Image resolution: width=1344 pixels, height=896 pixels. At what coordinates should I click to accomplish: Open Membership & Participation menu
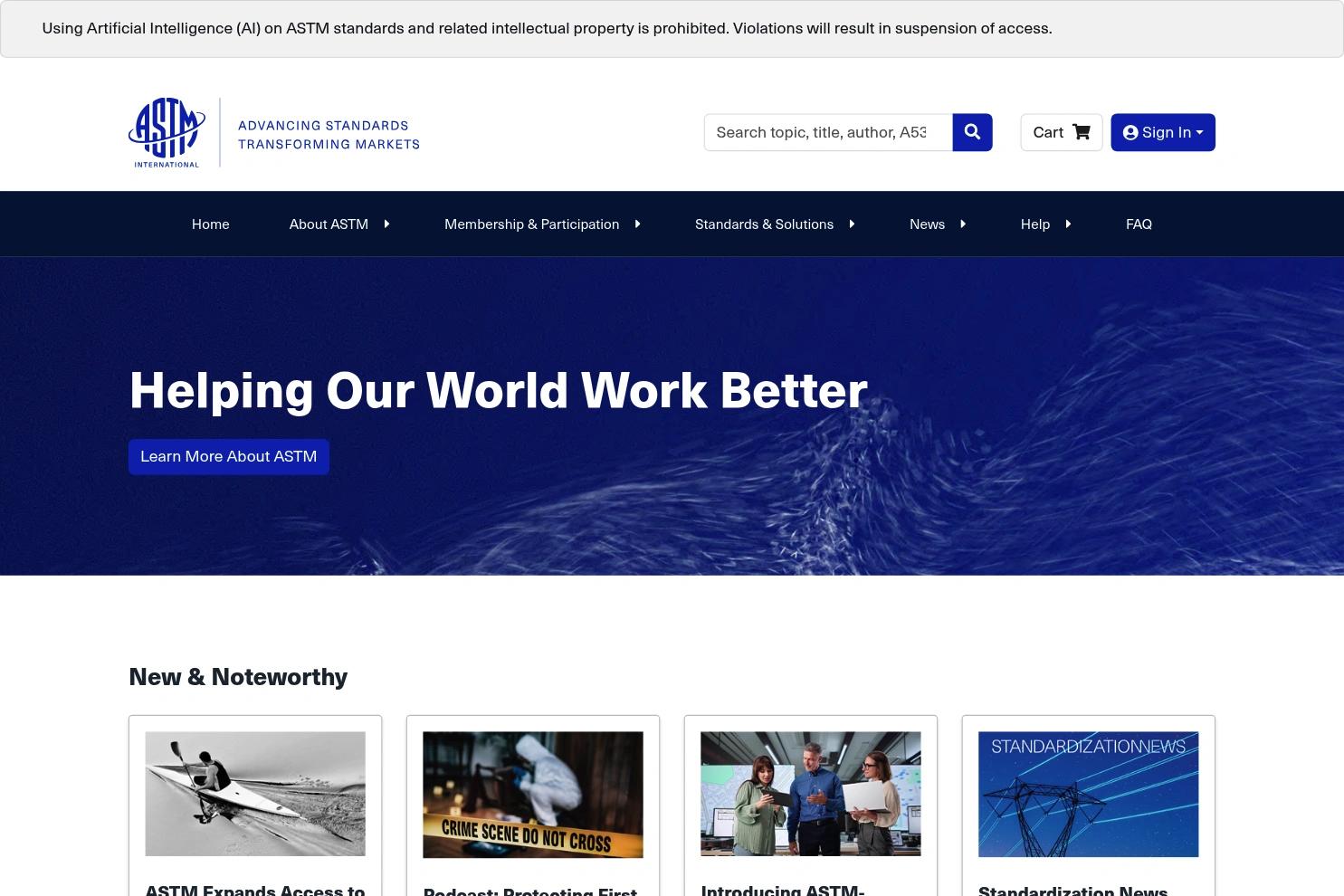coord(532,224)
